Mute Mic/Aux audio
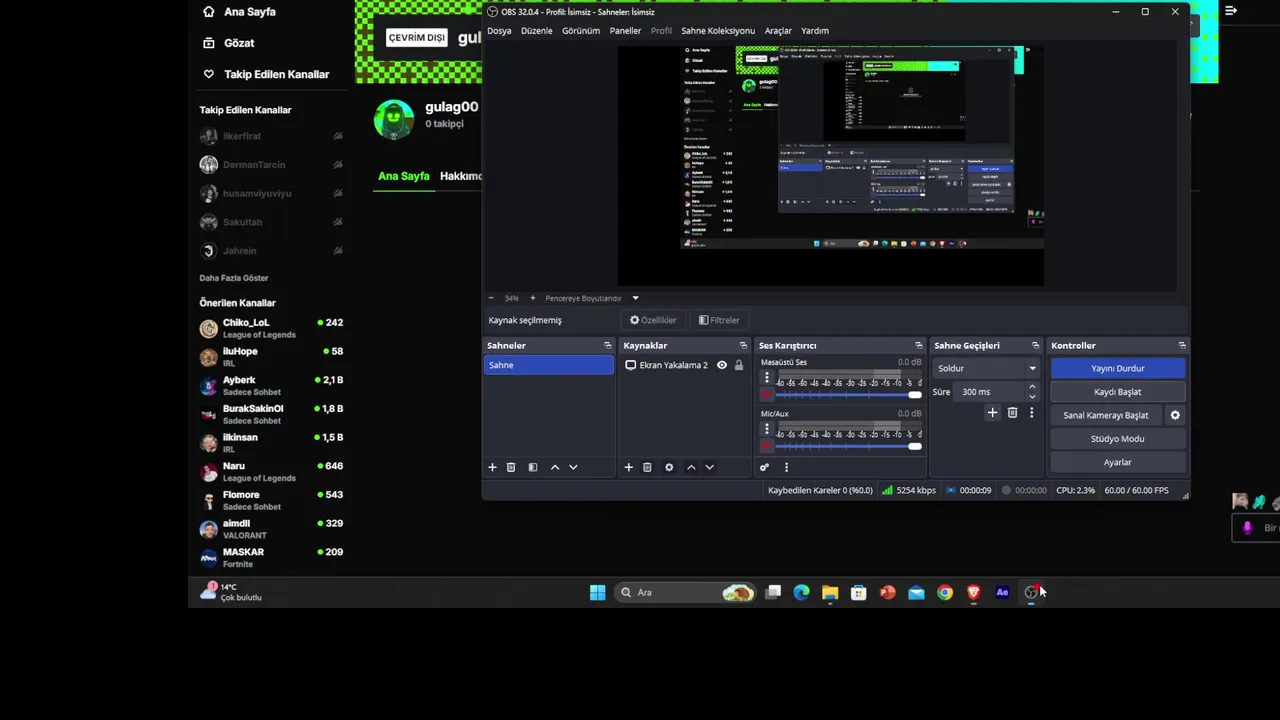This screenshot has width=1280, height=720. point(767,446)
